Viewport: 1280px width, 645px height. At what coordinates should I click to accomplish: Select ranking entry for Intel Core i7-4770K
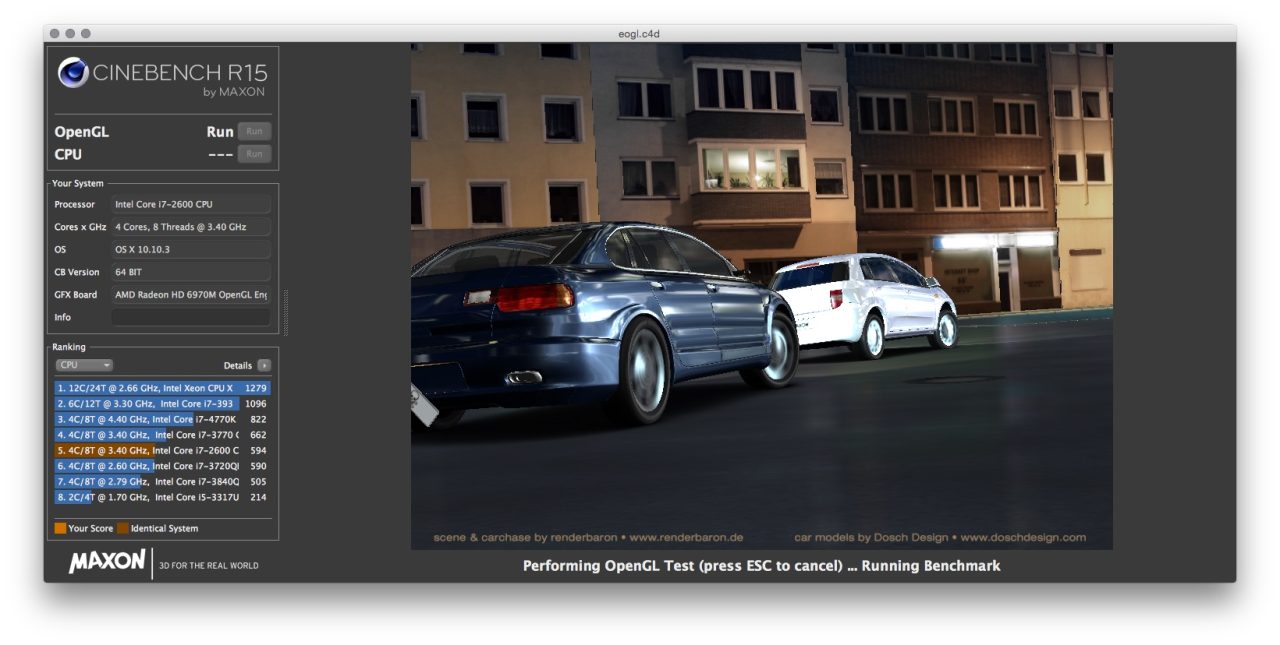(x=162, y=419)
